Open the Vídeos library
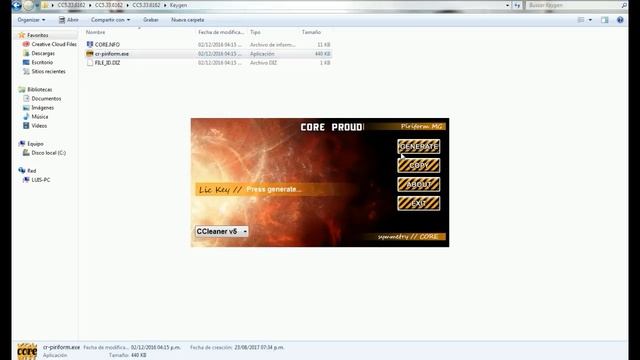This screenshot has width=640, height=360. click(39, 126)
